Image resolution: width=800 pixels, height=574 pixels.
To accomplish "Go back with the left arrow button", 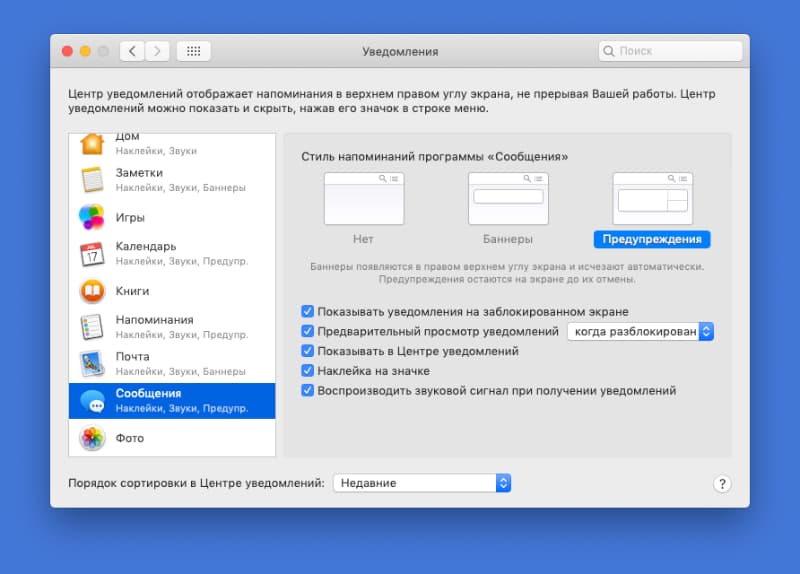I will 132,51.
